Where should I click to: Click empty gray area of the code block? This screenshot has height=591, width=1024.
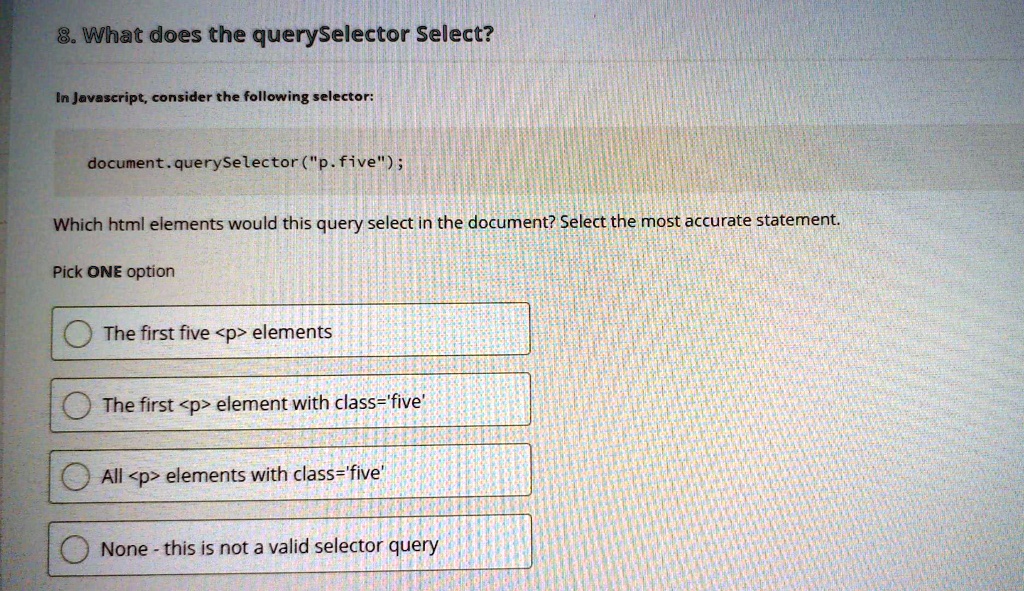pyautogui.click(x=700, y=160)
